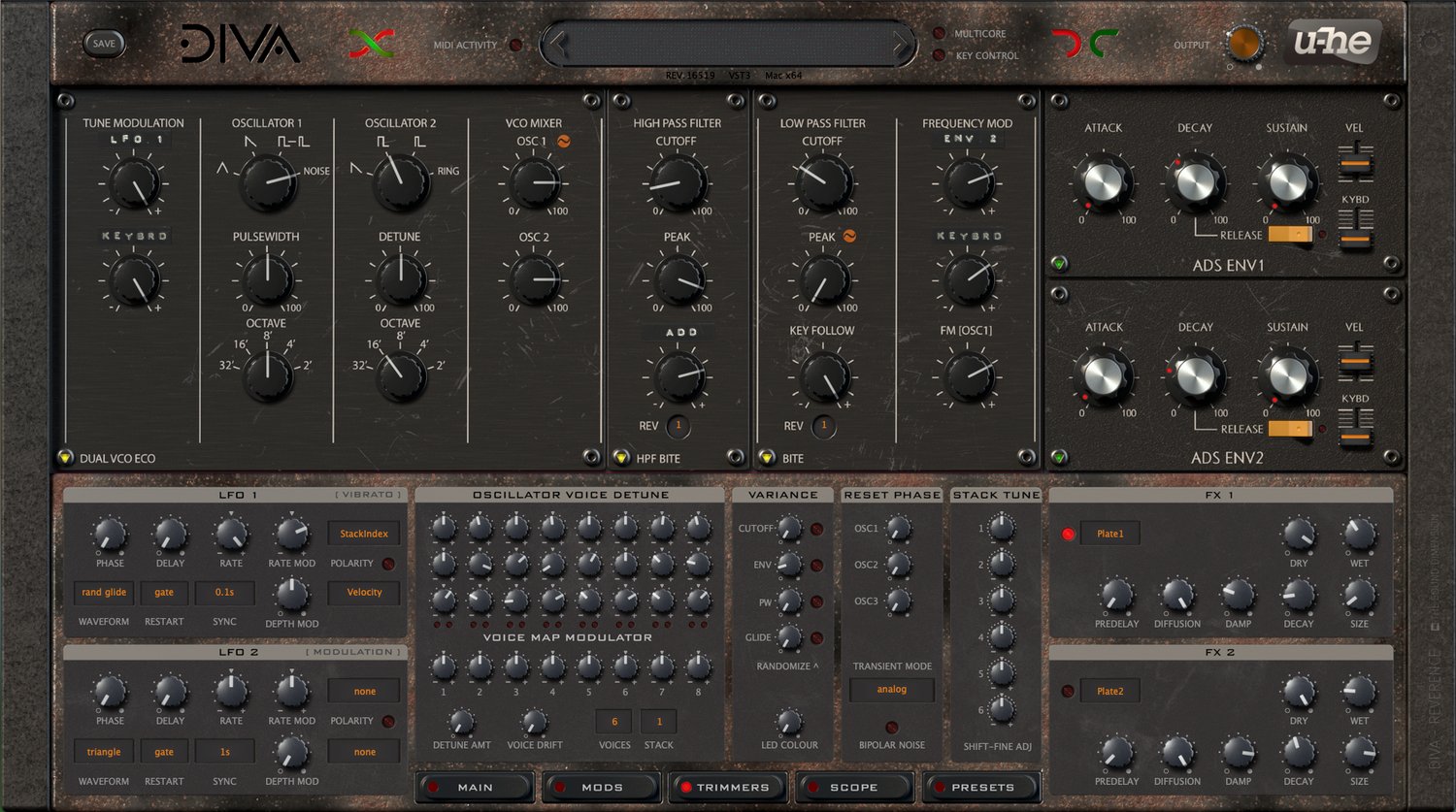The image size is (1456, 812).
Task: Toggle the KEY CONTROL LED
Action: 939,55
